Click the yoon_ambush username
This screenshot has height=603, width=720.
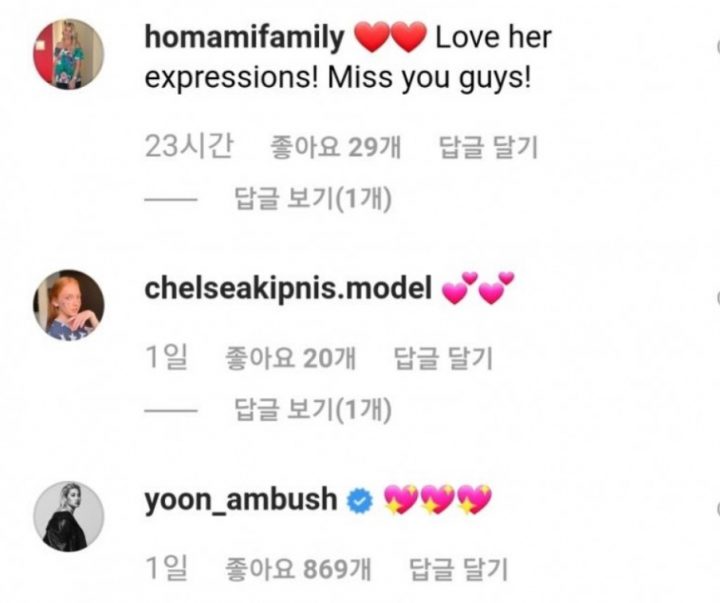[x=241, y=500]
